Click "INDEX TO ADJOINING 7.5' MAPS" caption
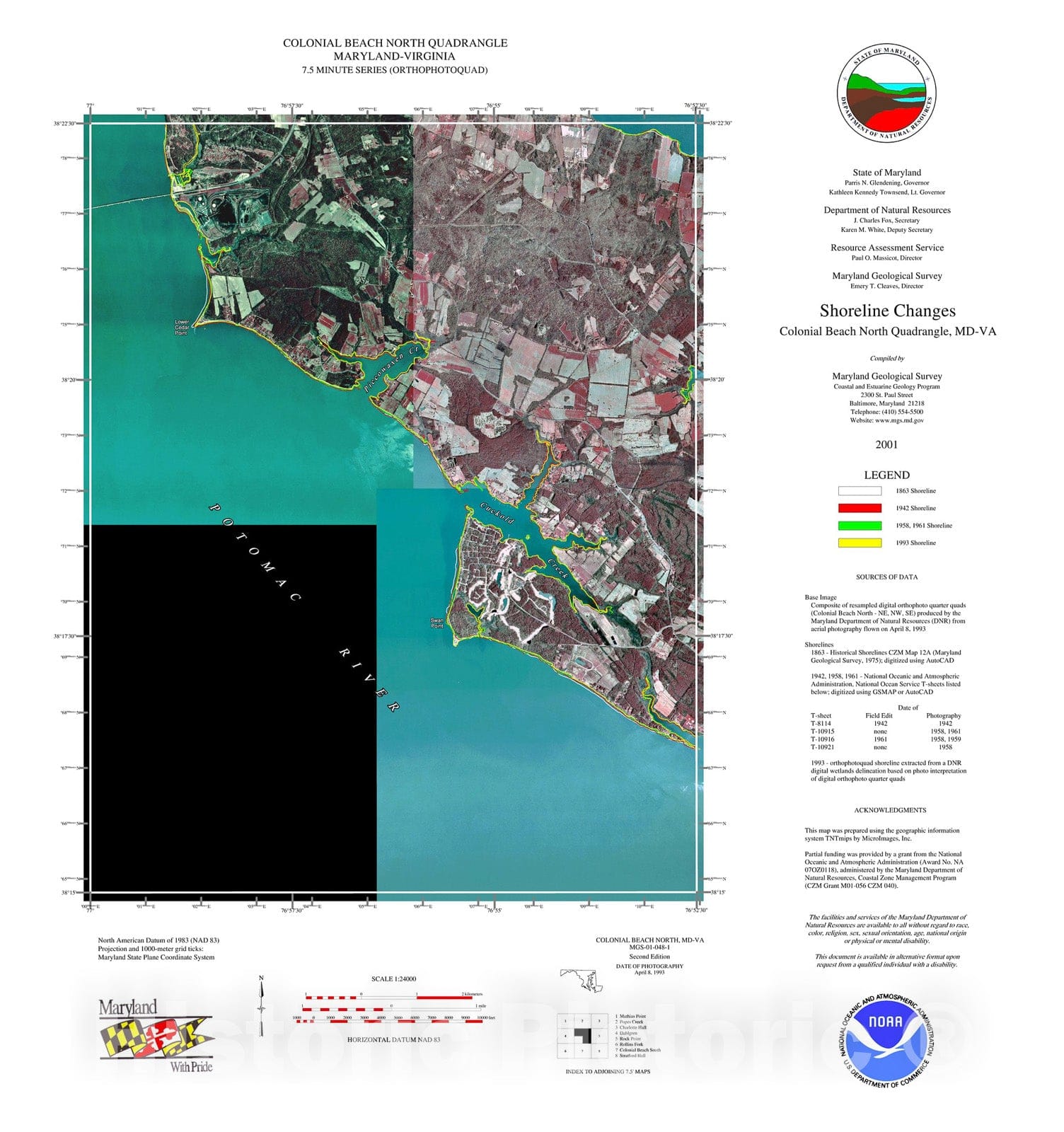This screenshot has width=1064, height=1132. (608, 1072)
